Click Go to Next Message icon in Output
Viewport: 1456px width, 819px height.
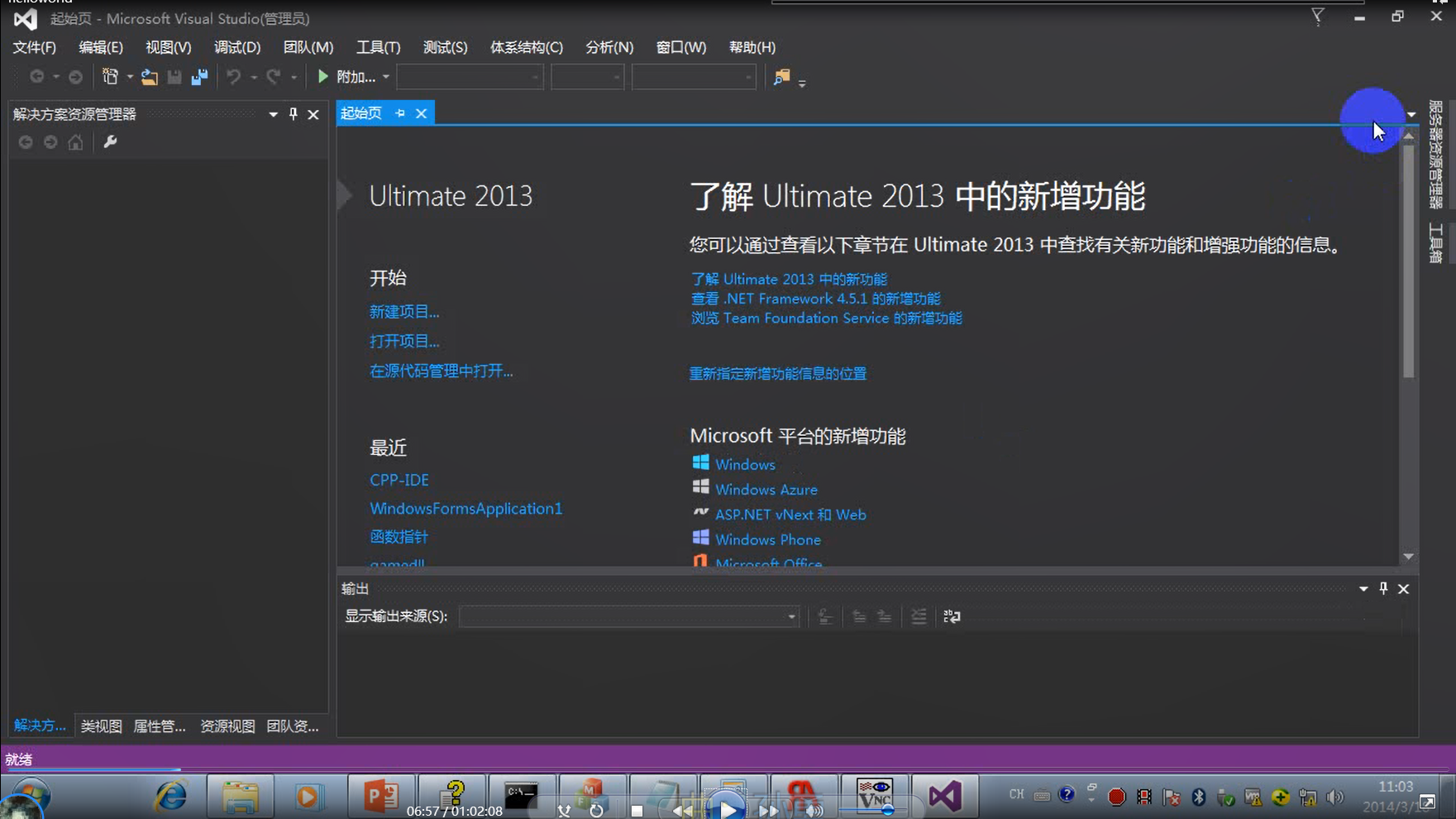pos(884,616)
